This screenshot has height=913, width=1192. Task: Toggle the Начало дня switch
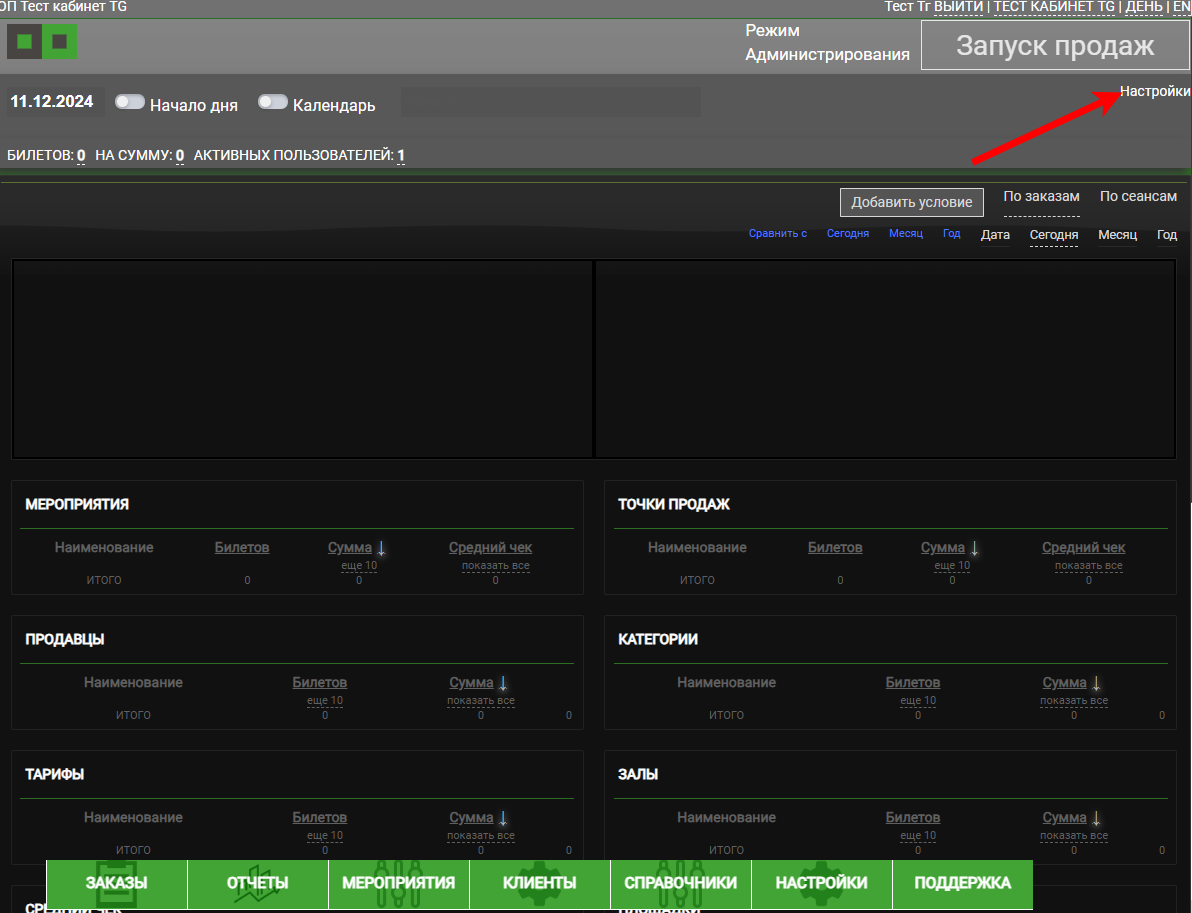coord(130,102)
